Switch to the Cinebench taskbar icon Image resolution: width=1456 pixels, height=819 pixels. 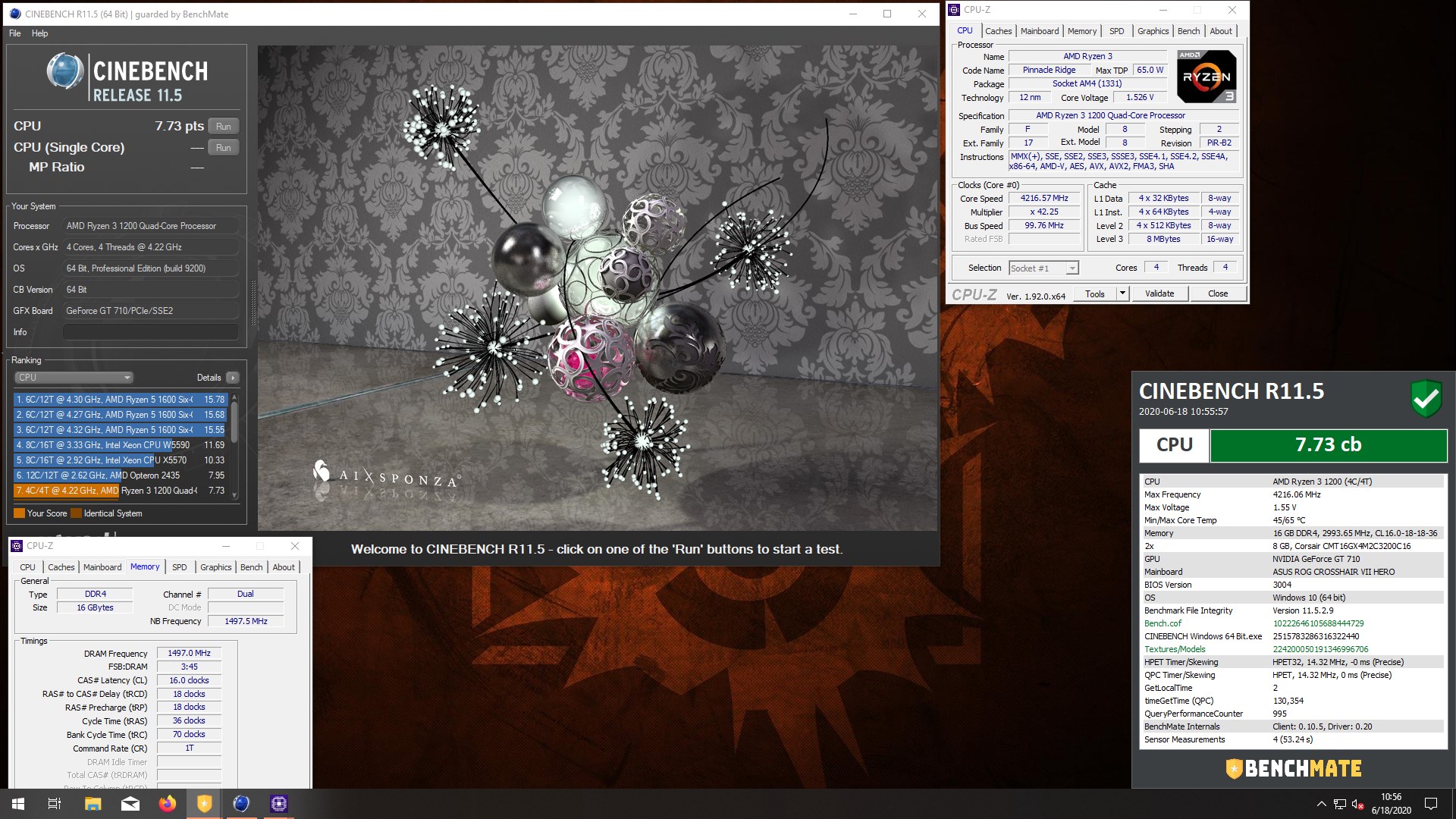click(241, 804)
